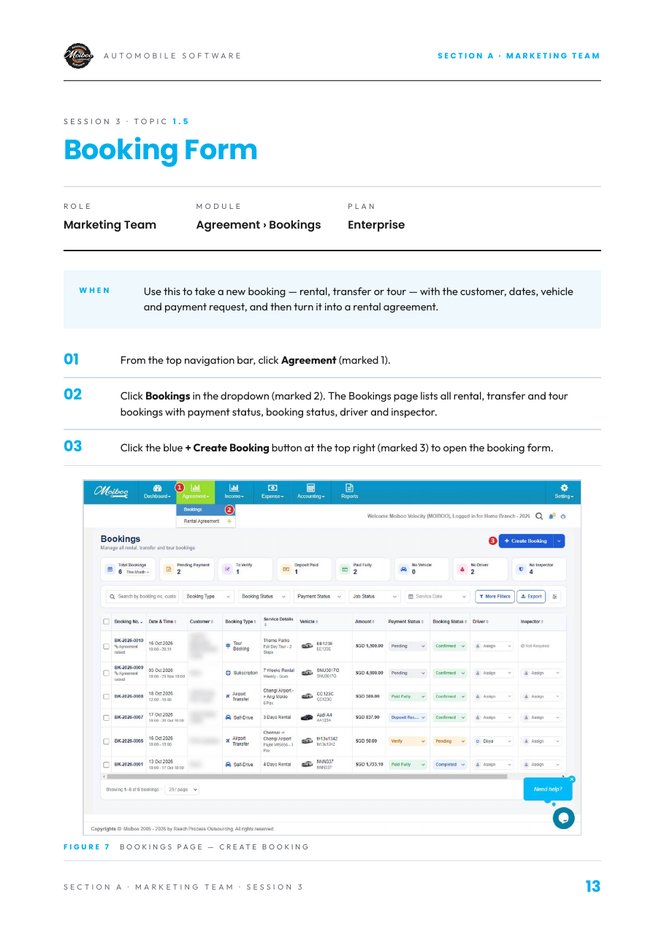Click the Self-Drive car icon in BK-2026-0007 row
The image size is (664, 940).
(228, 717)
